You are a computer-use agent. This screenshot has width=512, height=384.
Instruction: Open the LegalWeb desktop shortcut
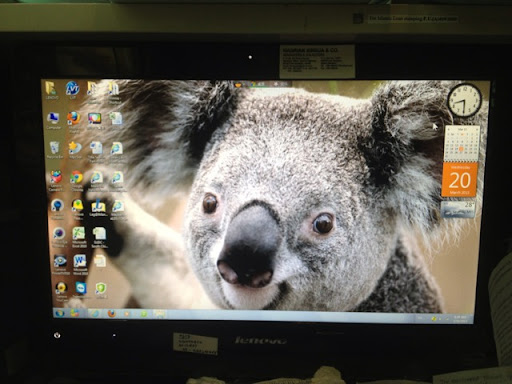(x=98, y=208)
